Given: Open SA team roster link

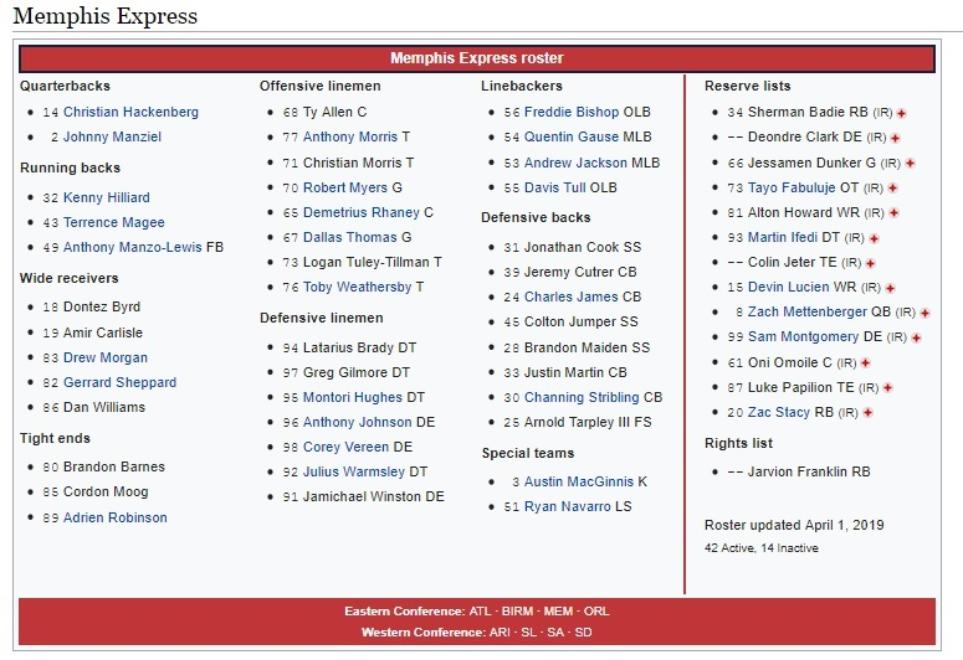Looking at the screenshot, I should 555,632.
